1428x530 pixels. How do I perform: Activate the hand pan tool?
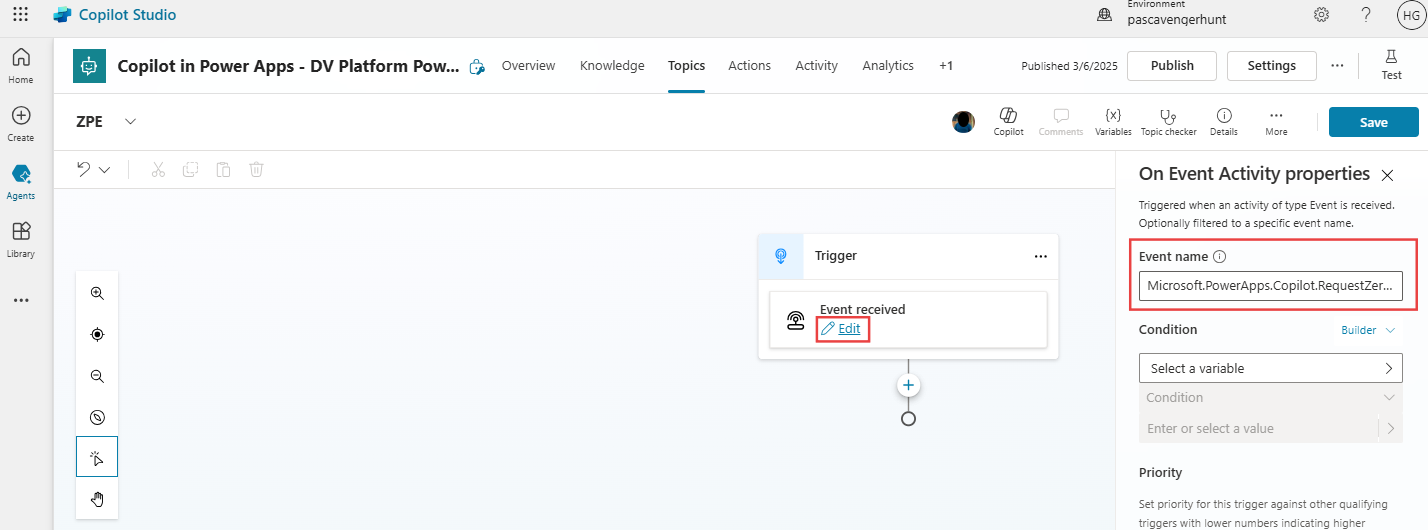click(x=97, y=499)
